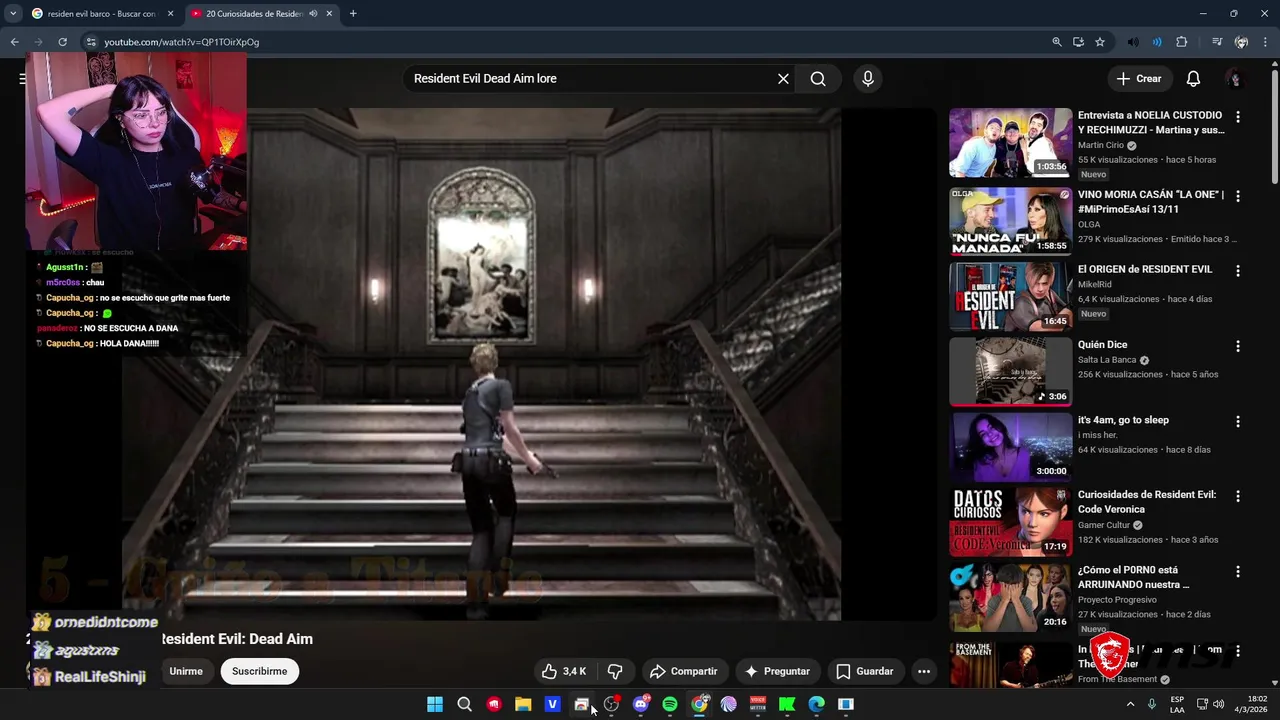Click the Unirme button
This screenshot has height=720, width=1280.
pos(186,671)
